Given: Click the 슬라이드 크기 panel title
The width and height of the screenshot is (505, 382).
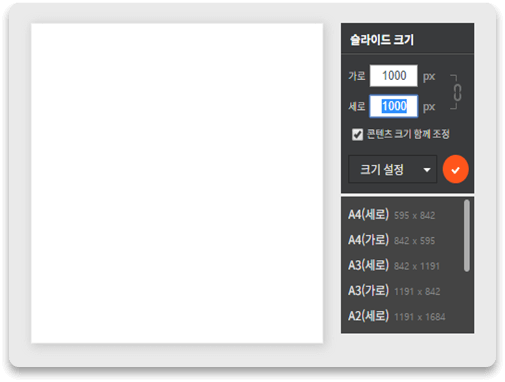Looking at the screenshot, I should click(382, 40).
